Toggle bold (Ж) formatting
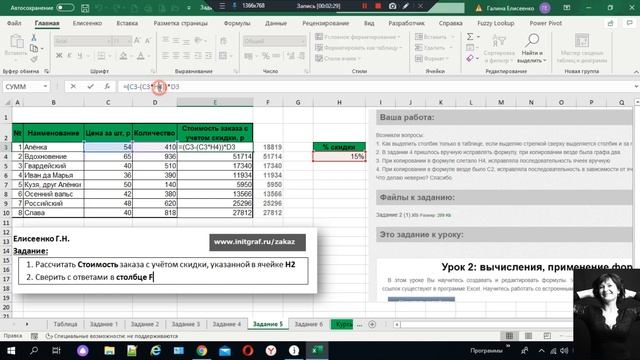Viewport: 640px width, 360px height. tap(59, 56)
